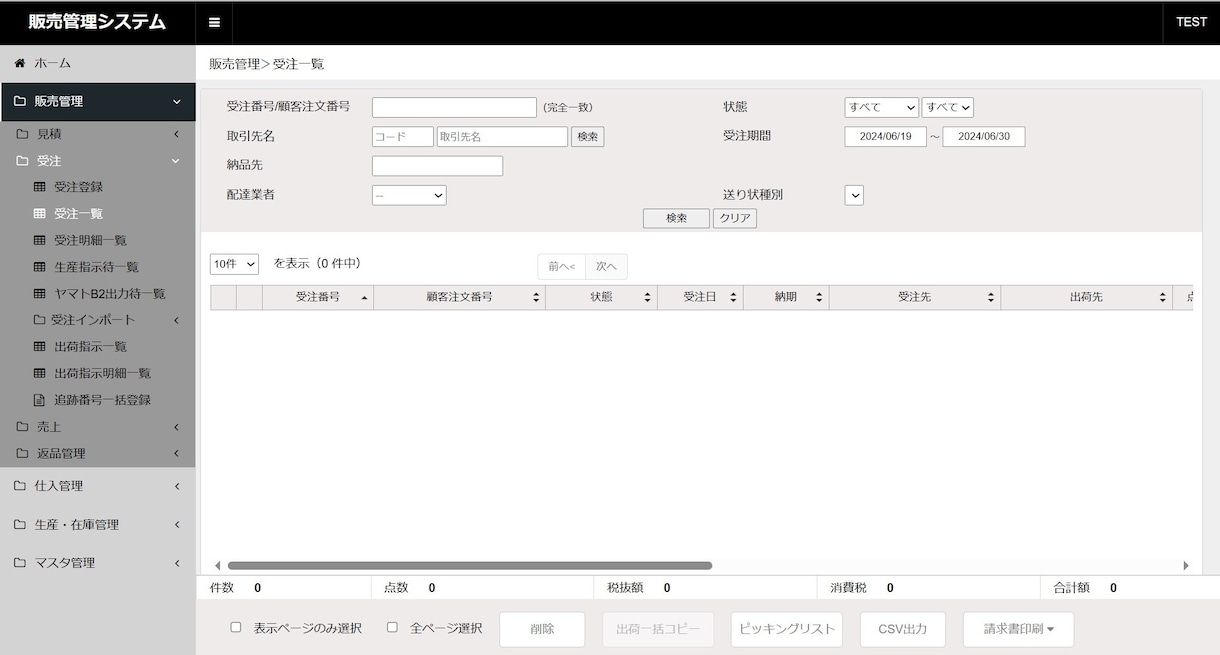Open the 請求書印刷 dropdown button
1220x655 pixels.
click(1018, 630)
